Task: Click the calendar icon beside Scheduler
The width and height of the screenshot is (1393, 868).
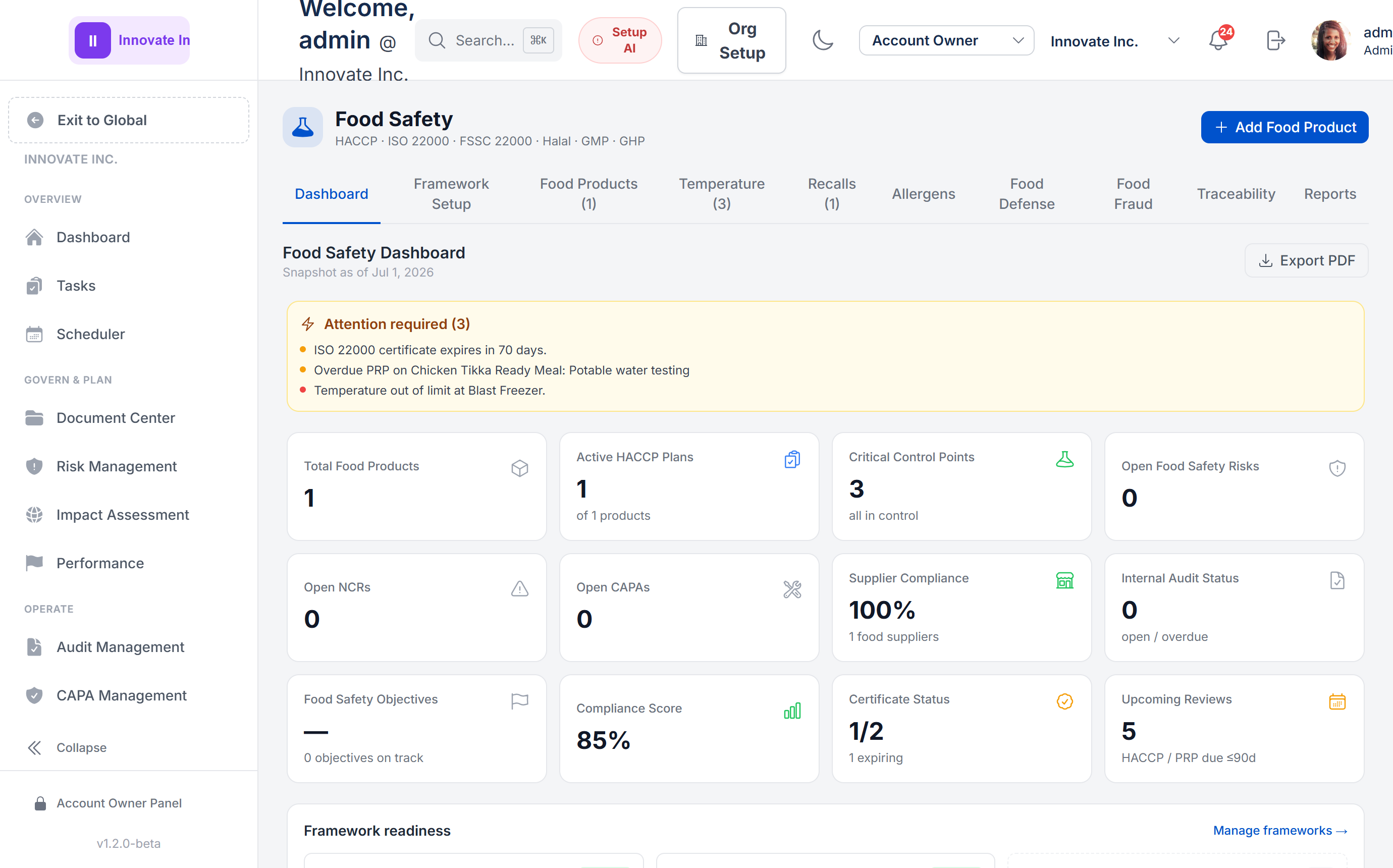Action: click(x=34, y=334)
